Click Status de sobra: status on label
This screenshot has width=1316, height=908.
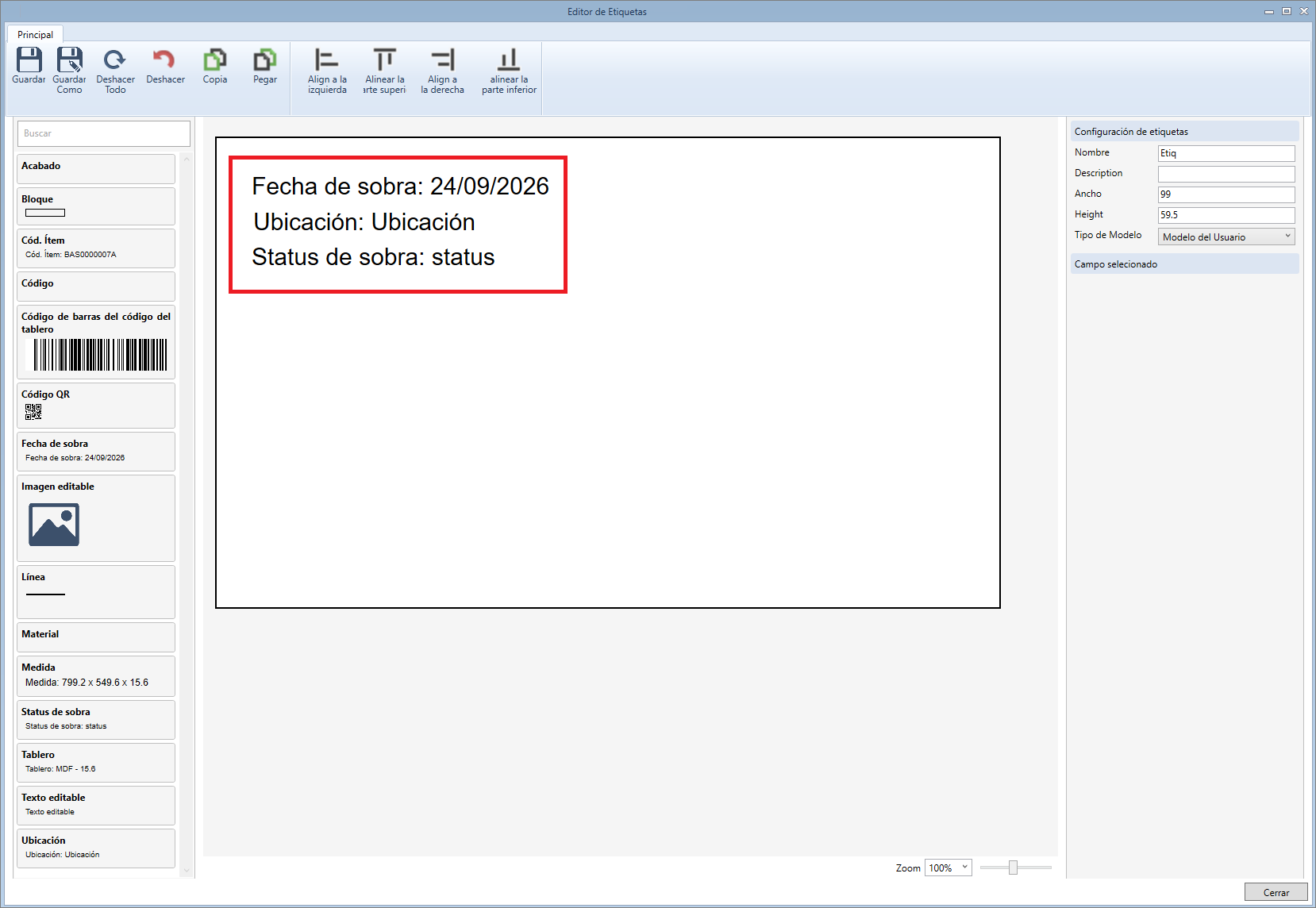click(373, 257)
